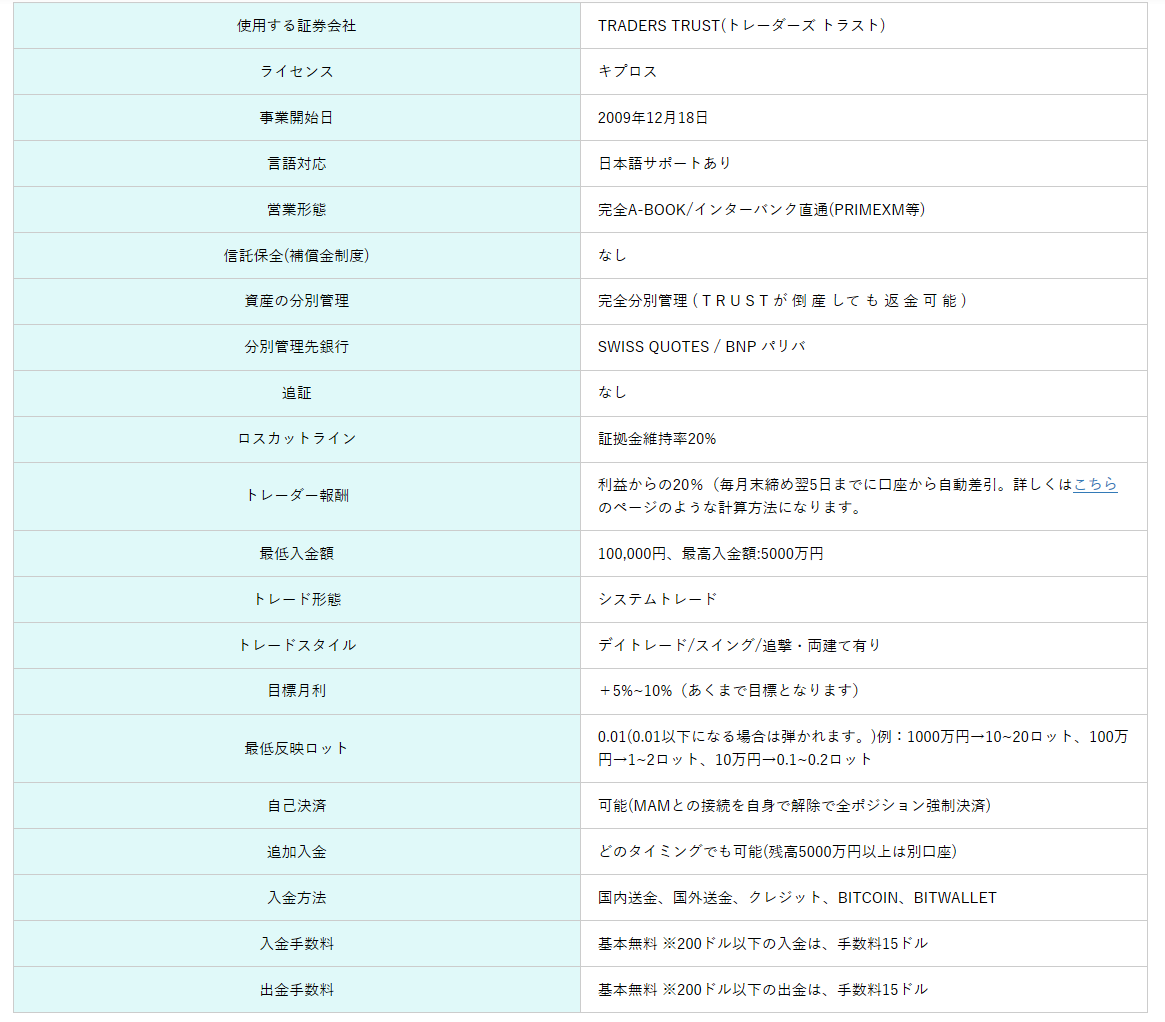Select the 追証 label cell

[296, 393]
